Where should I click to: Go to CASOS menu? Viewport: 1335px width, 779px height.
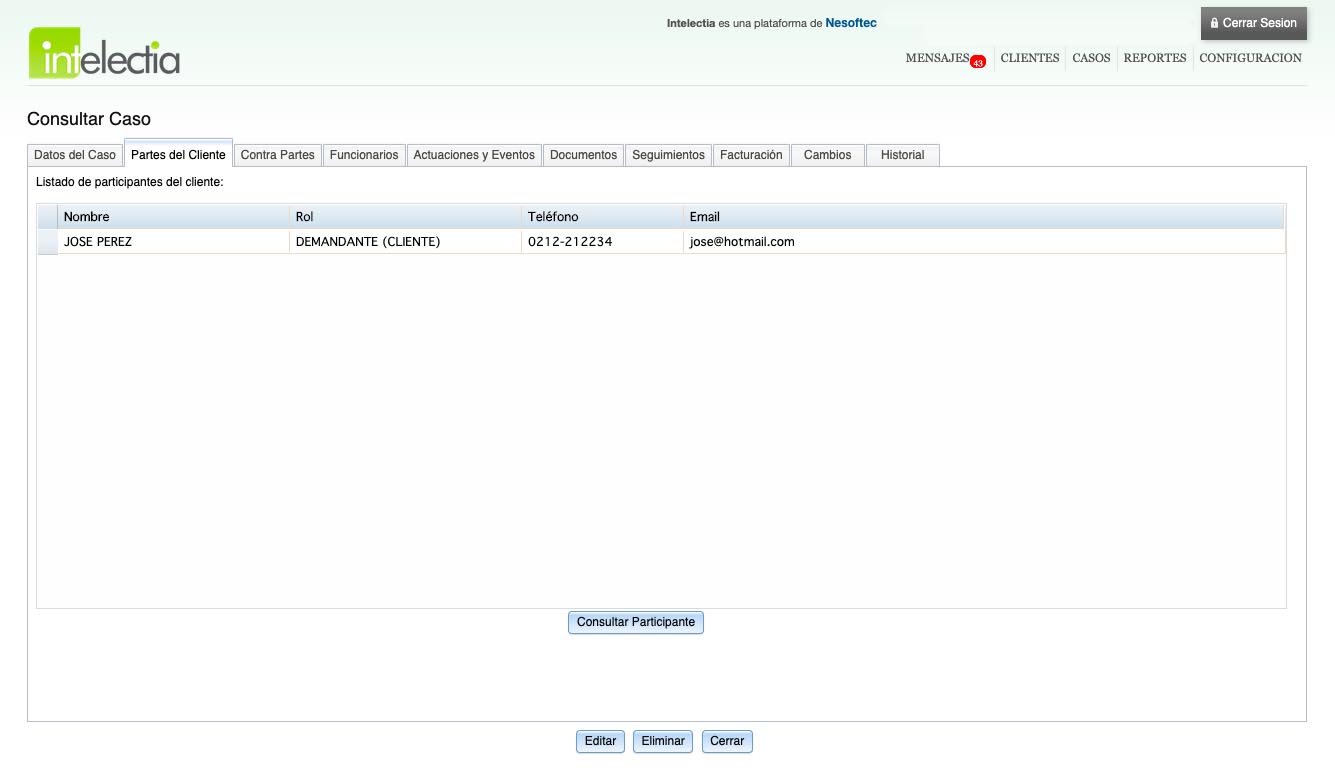pos(1091,58)
